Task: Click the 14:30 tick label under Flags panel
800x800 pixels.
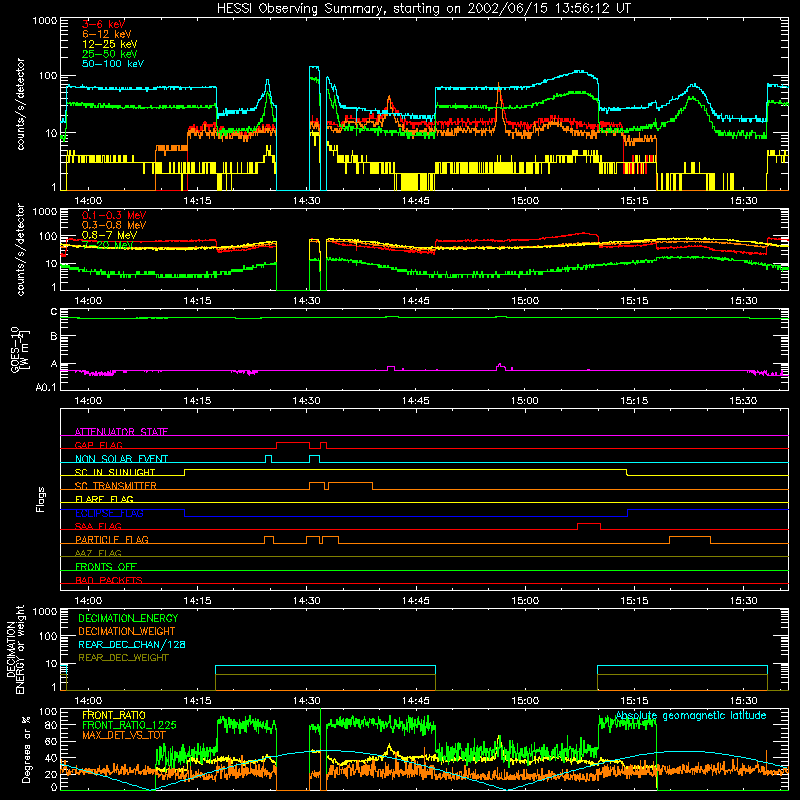Action: (307, 601)
